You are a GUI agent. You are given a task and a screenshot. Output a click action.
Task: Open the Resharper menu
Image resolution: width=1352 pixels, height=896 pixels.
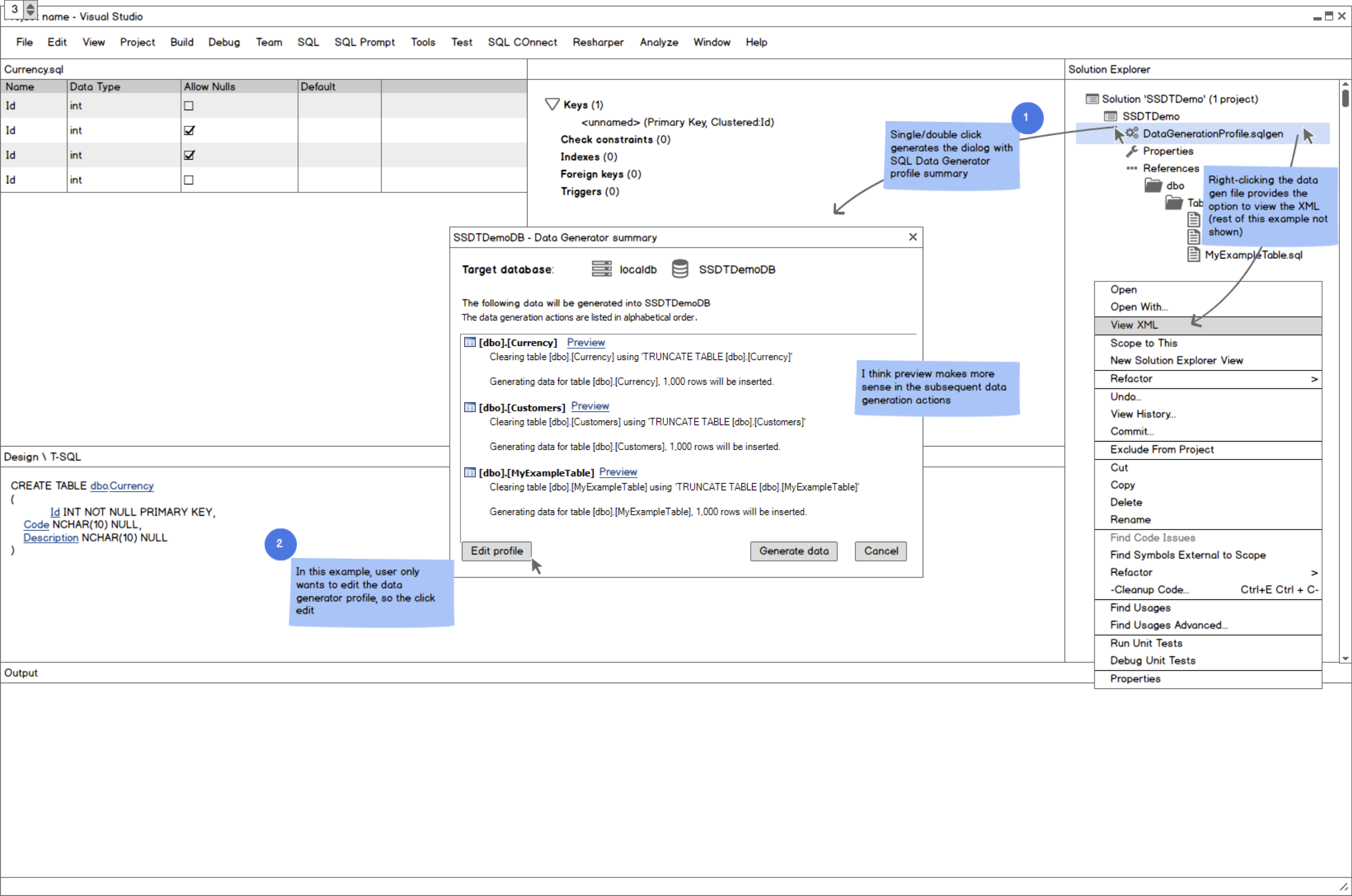point(598,42)
